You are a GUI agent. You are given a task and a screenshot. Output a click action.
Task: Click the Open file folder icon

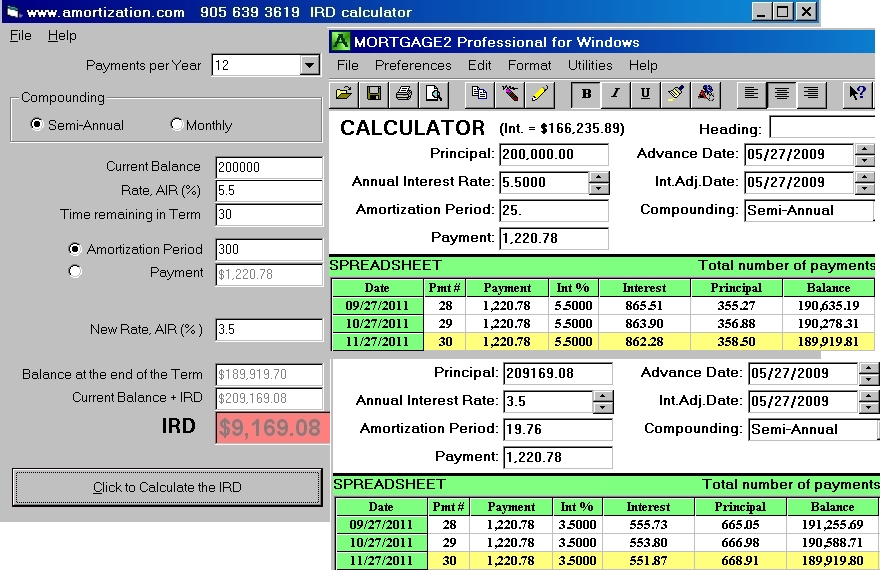(x=344, y=94)
